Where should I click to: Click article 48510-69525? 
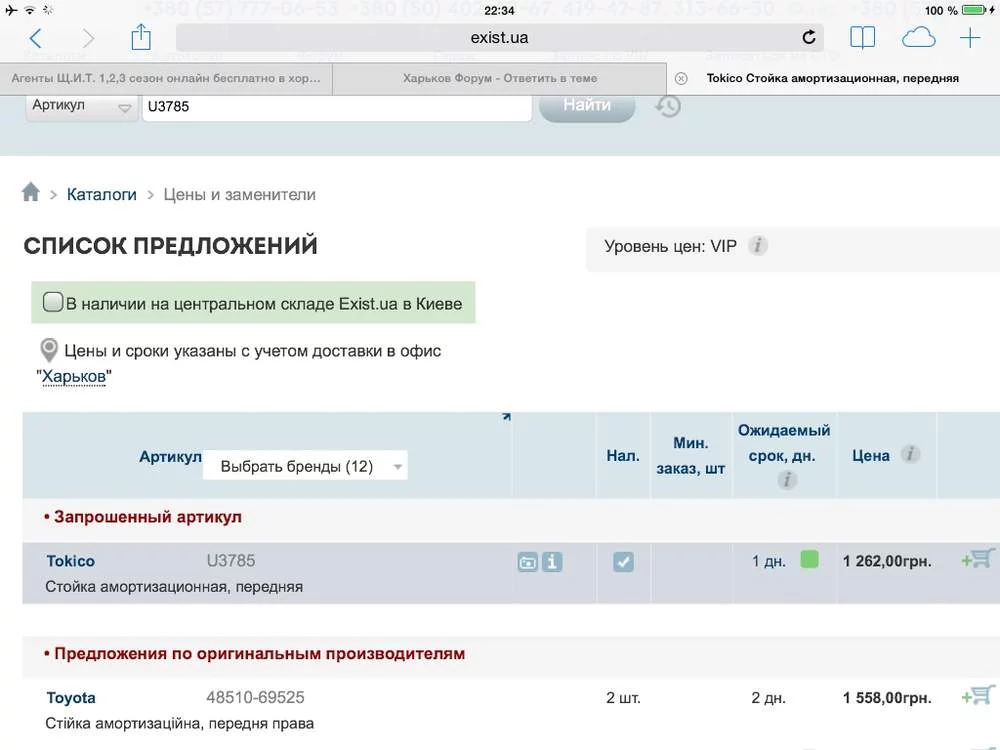click(x=255, y=698)
